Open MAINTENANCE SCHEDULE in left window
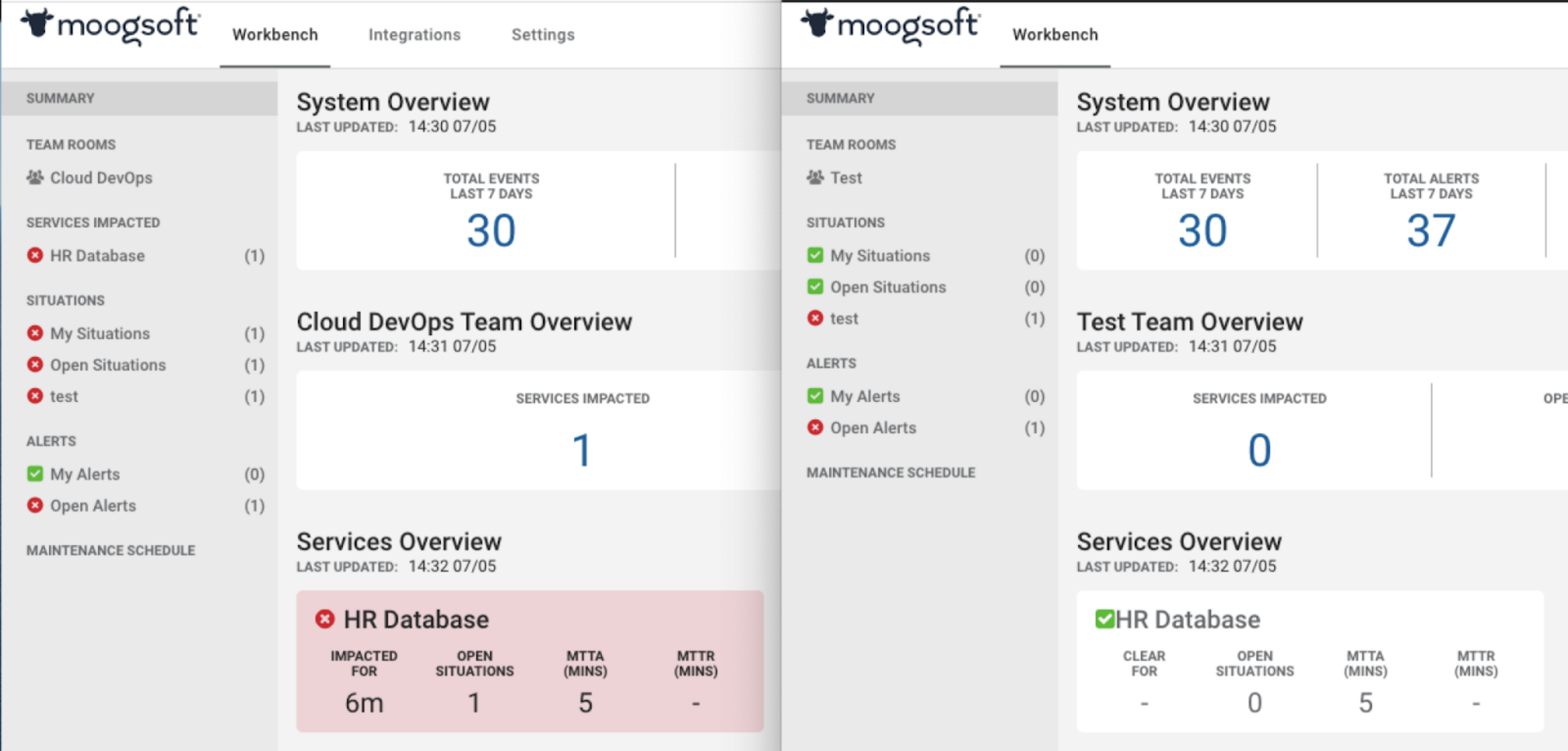1568x751 pixels. point(111,551)
